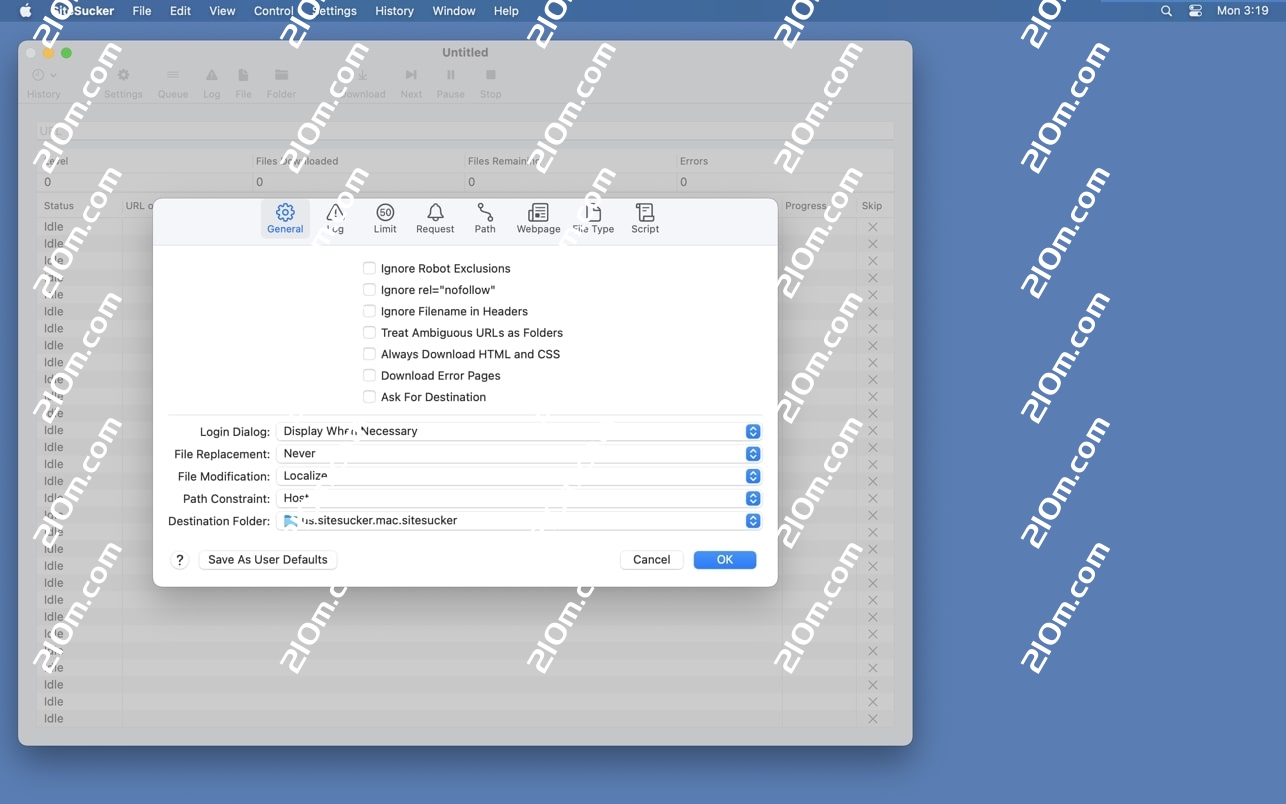The image size is (1286, 804).
Task: Open the Request settings pane
Action: (x=435, y=218)
